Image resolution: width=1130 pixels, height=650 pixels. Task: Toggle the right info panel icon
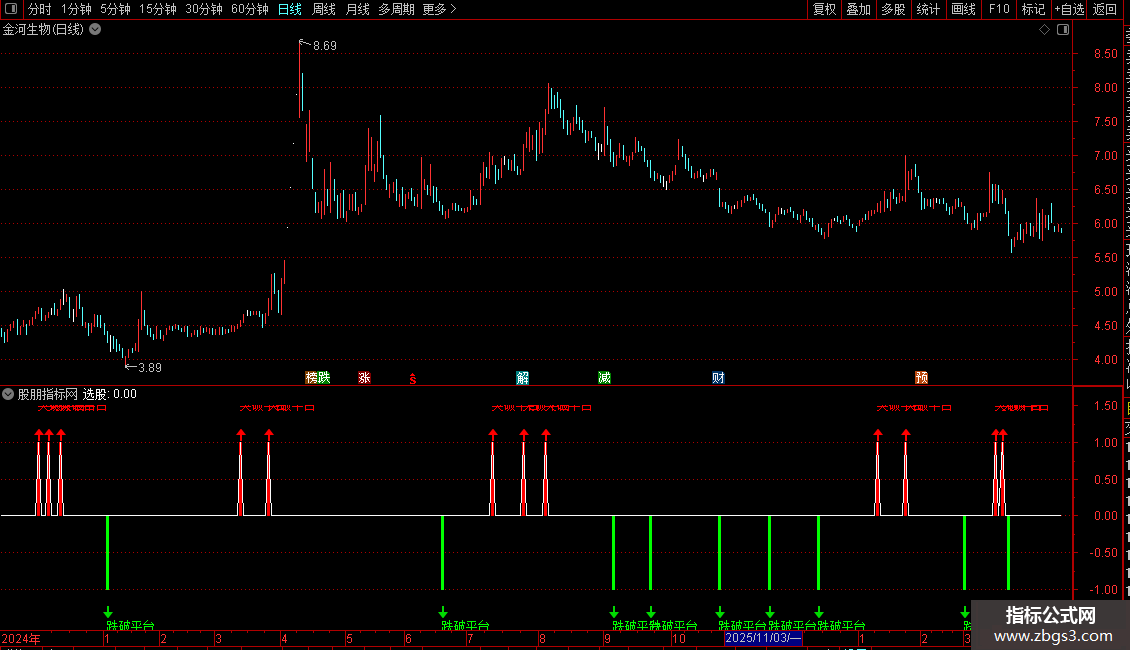[1063, 30]
